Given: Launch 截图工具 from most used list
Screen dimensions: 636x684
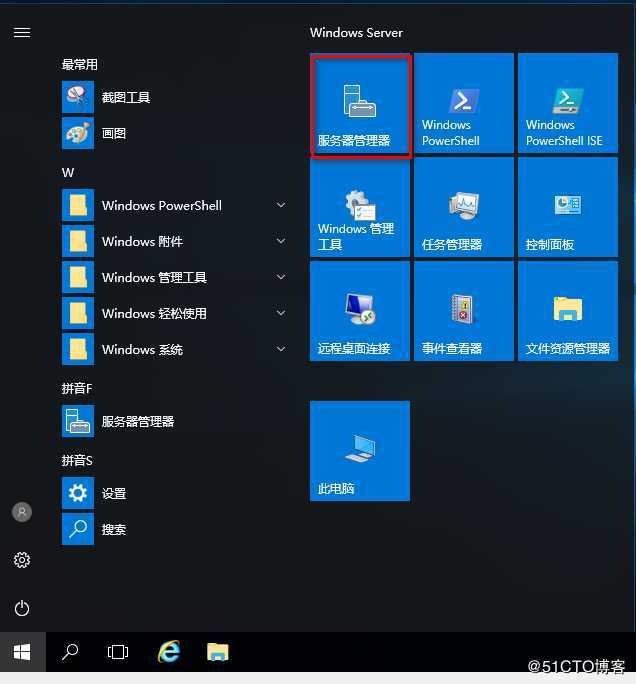Looking at the screenshot, I should [x=174, y=97].
